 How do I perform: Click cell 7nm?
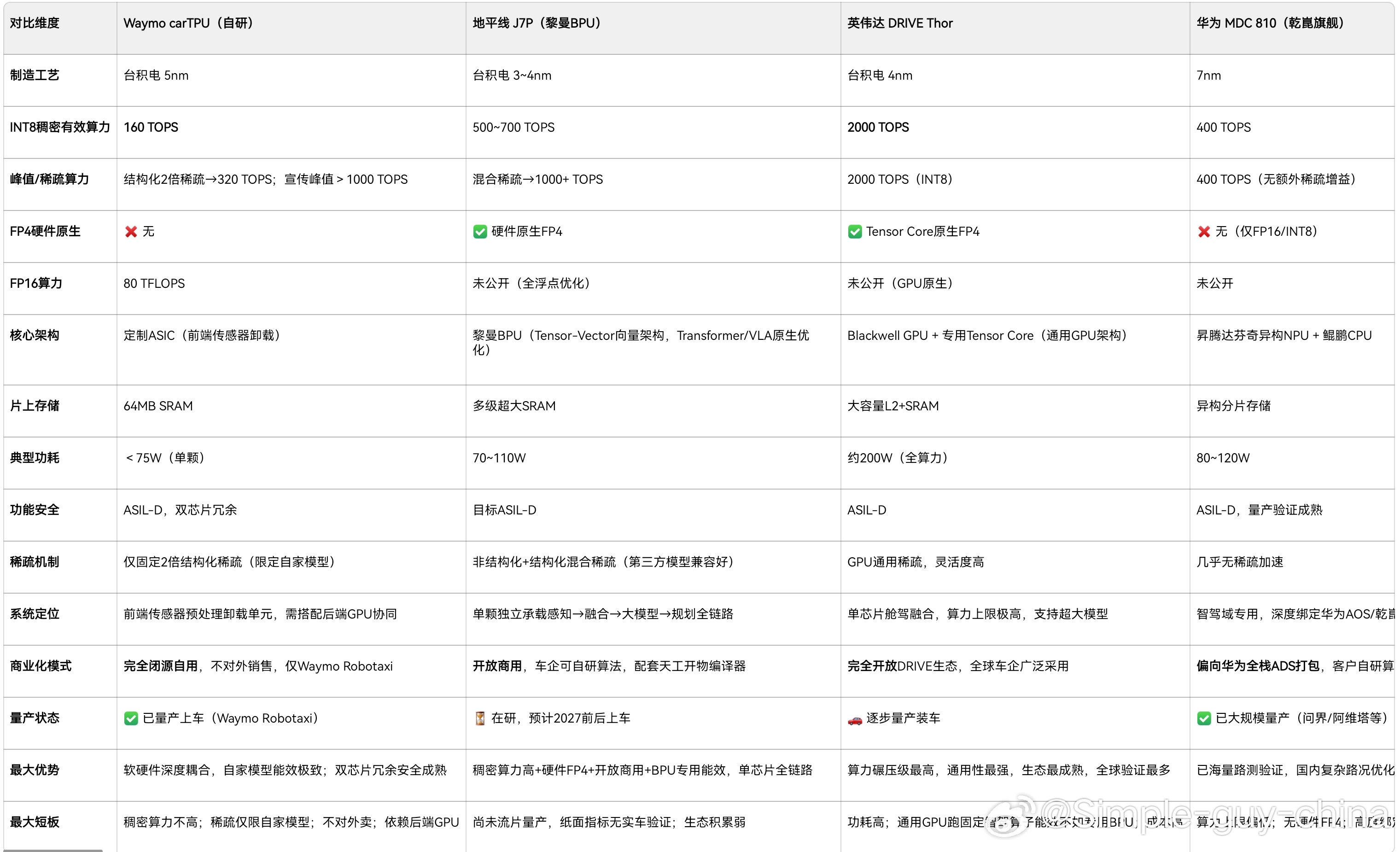pos(1208,76)
